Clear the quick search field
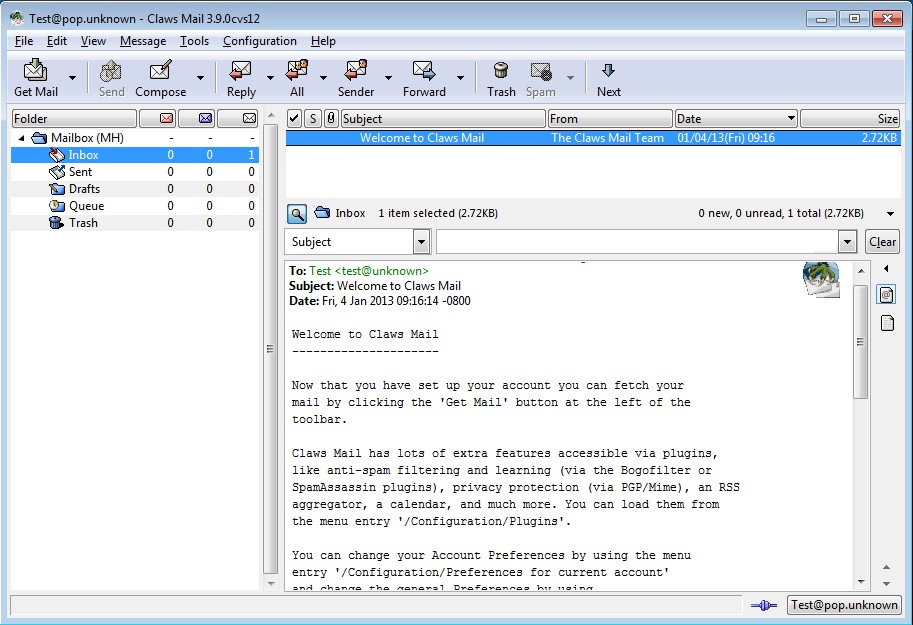Screen dimensions: 913x625 [x=882, y=242]
